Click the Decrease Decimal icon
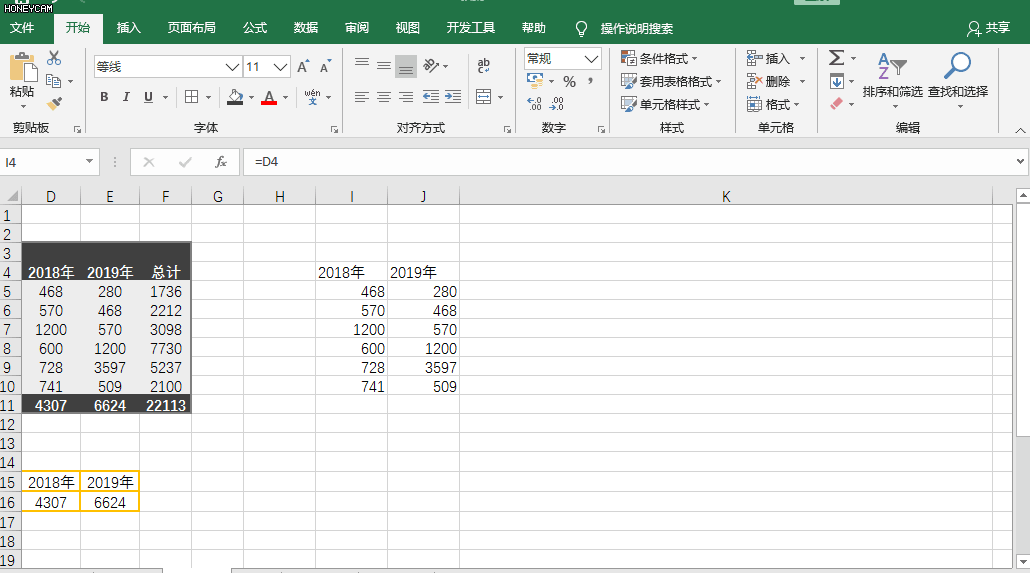 (557, 104)
